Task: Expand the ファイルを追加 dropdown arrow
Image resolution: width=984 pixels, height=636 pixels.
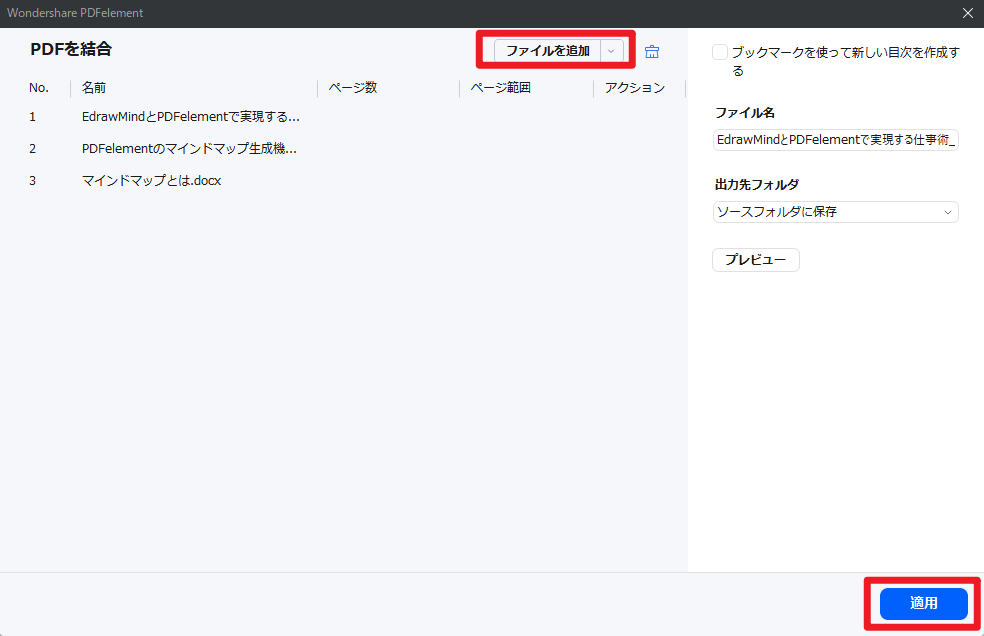Action: coord(612,51)
